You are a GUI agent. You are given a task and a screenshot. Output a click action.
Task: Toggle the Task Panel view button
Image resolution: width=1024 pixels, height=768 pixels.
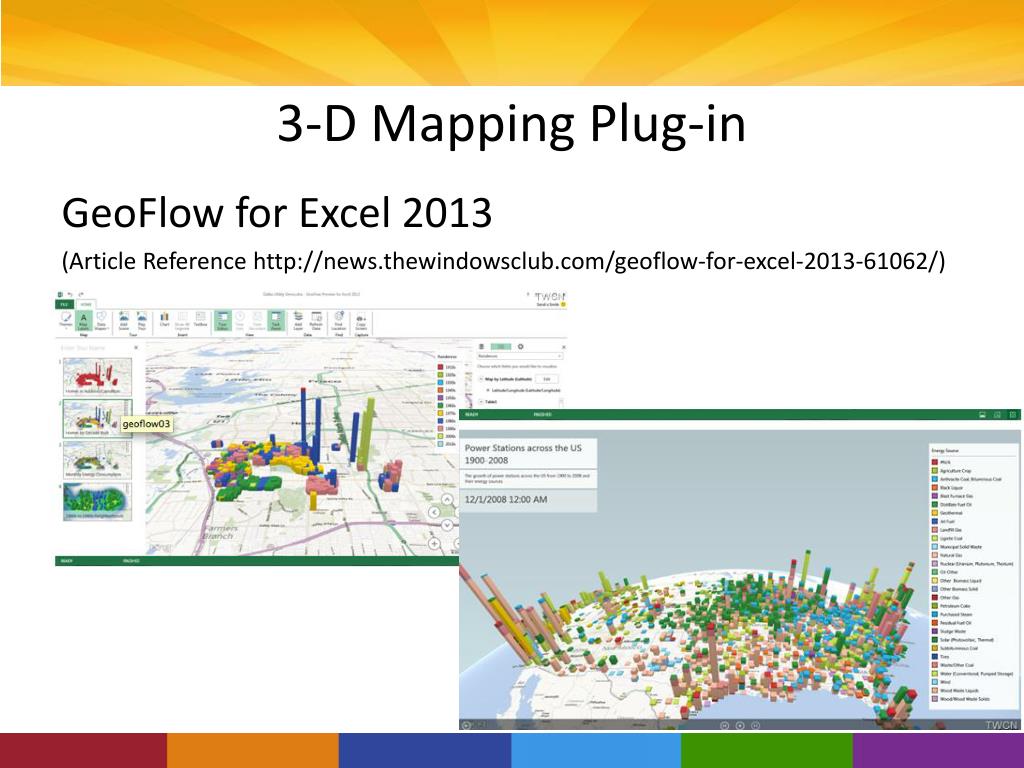click(276, 320)
